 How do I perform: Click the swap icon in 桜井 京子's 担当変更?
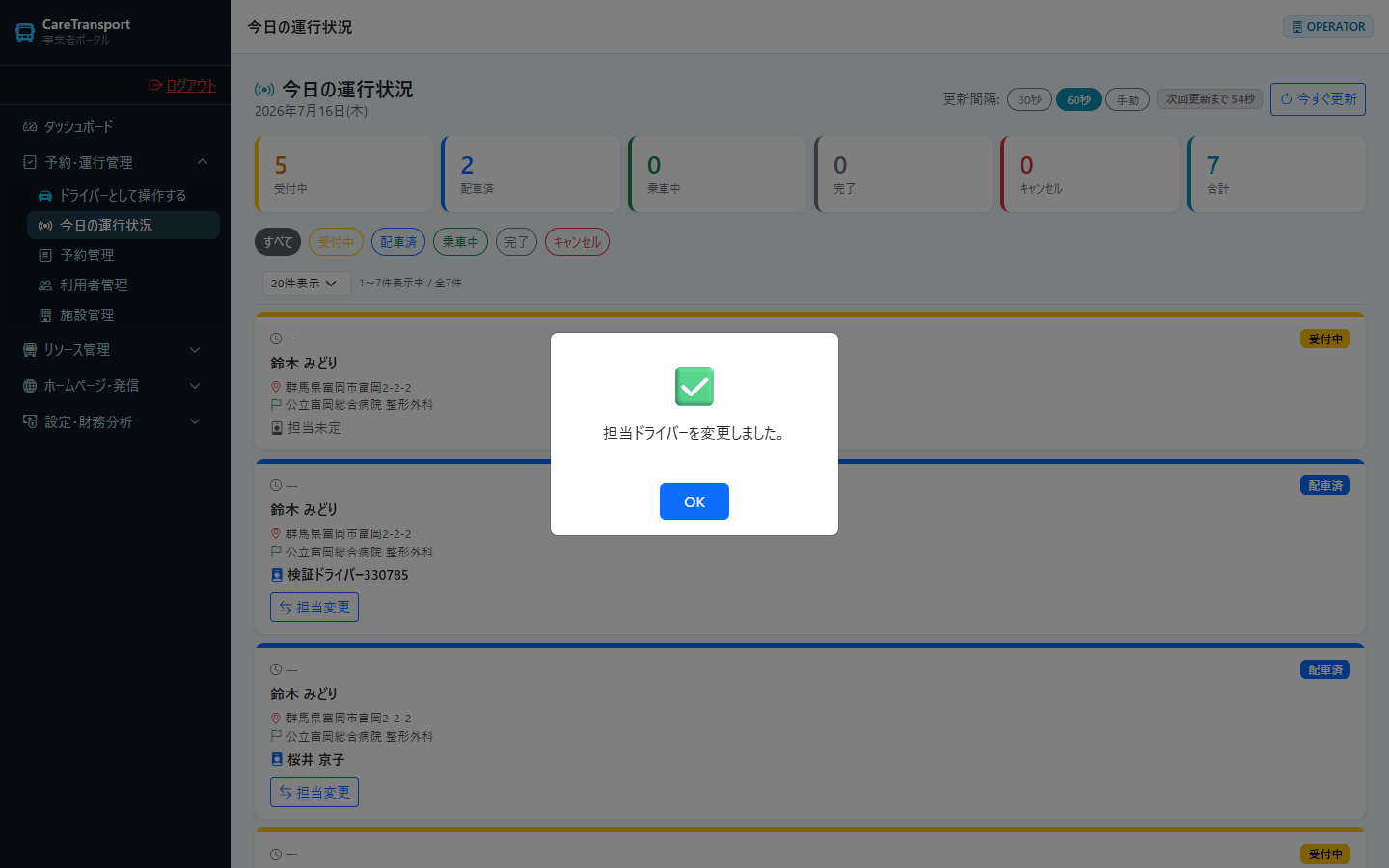click(286, 792)
